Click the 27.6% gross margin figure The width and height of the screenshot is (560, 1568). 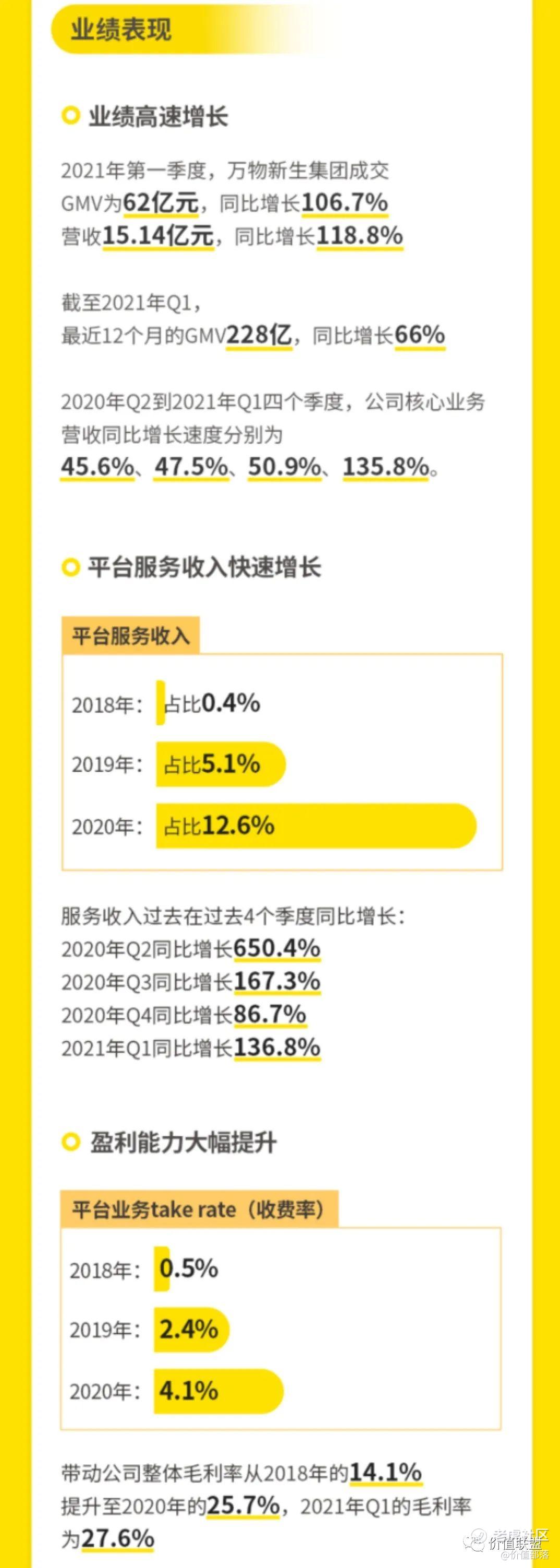[117, 1538]
